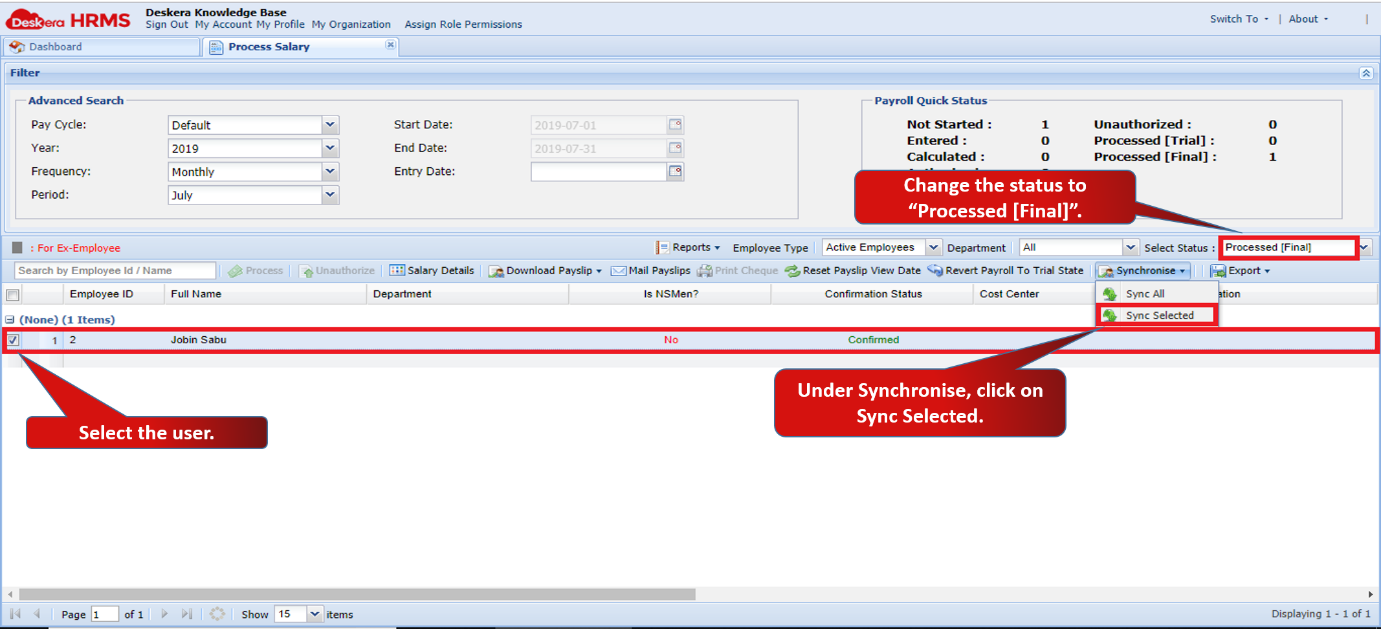Open the Select Status dropdown
The image size is (1381, 629).
click(1365, 247)
